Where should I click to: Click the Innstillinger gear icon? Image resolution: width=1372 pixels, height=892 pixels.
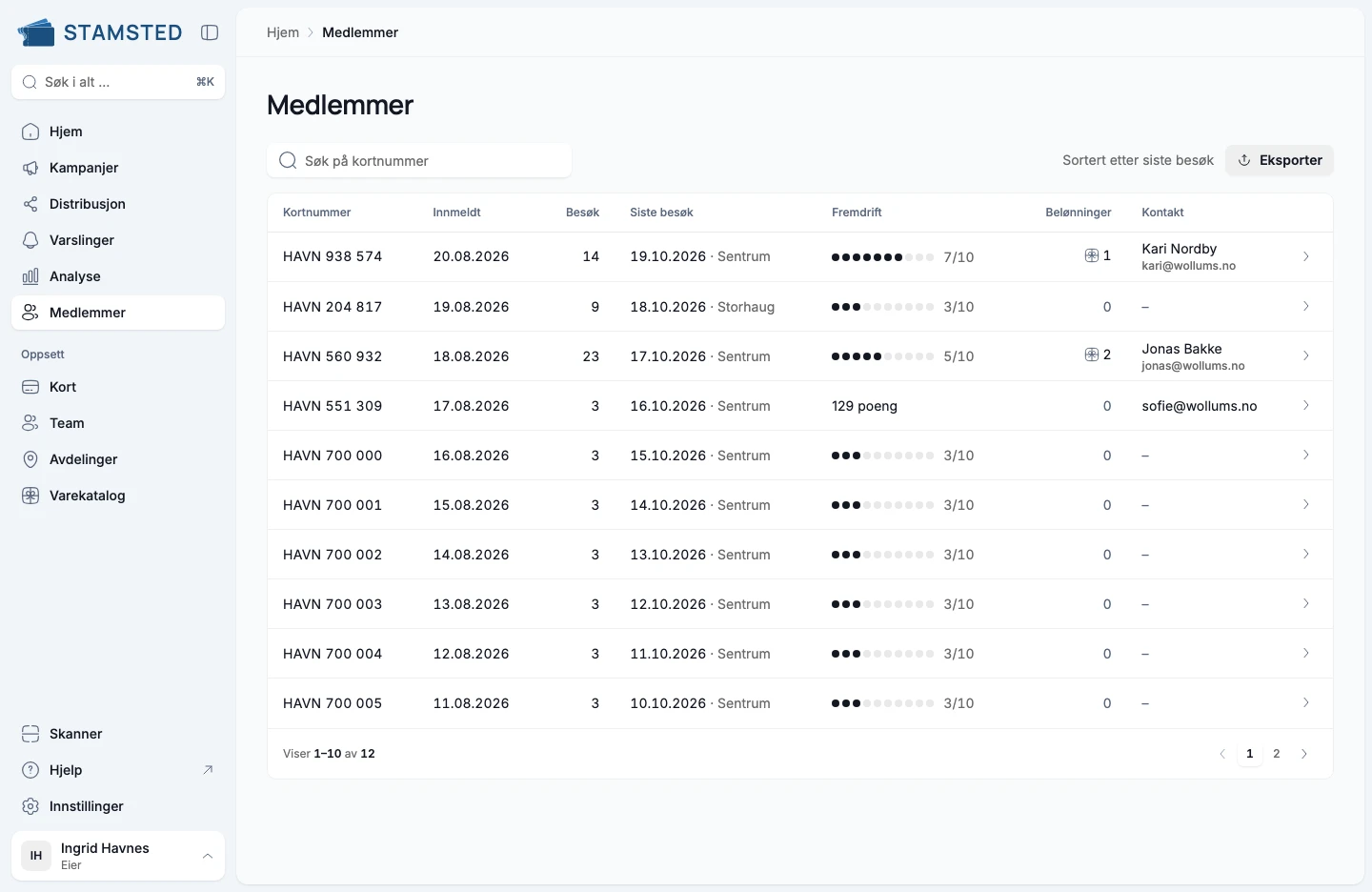coord(30,806)
